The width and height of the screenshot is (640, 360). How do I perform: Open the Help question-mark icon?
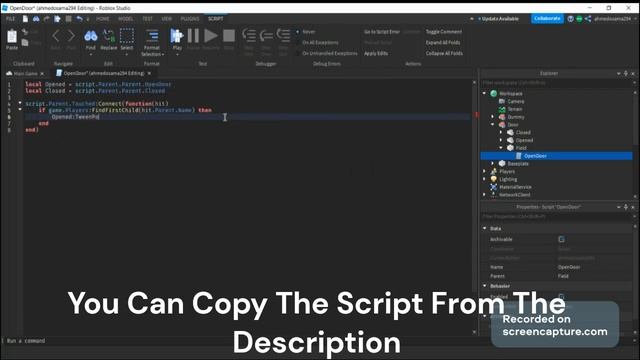tap(570, 19)
